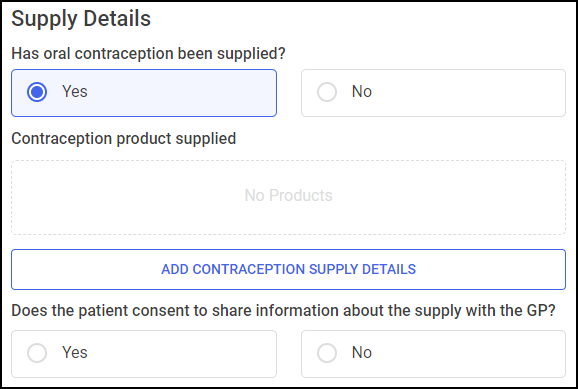Image resolution: width=578 pixels, height=389 pixels.
Task: Click the dashed empty products box
Action: tap(288, 197)
